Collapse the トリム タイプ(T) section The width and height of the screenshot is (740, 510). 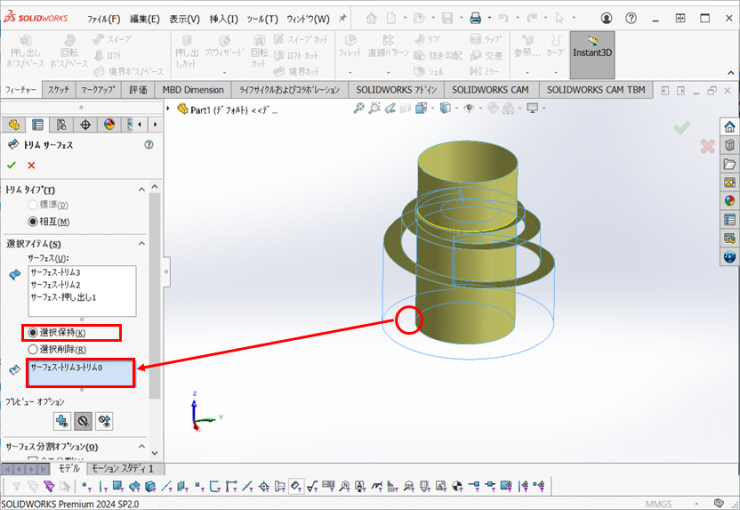pos(141,190)
